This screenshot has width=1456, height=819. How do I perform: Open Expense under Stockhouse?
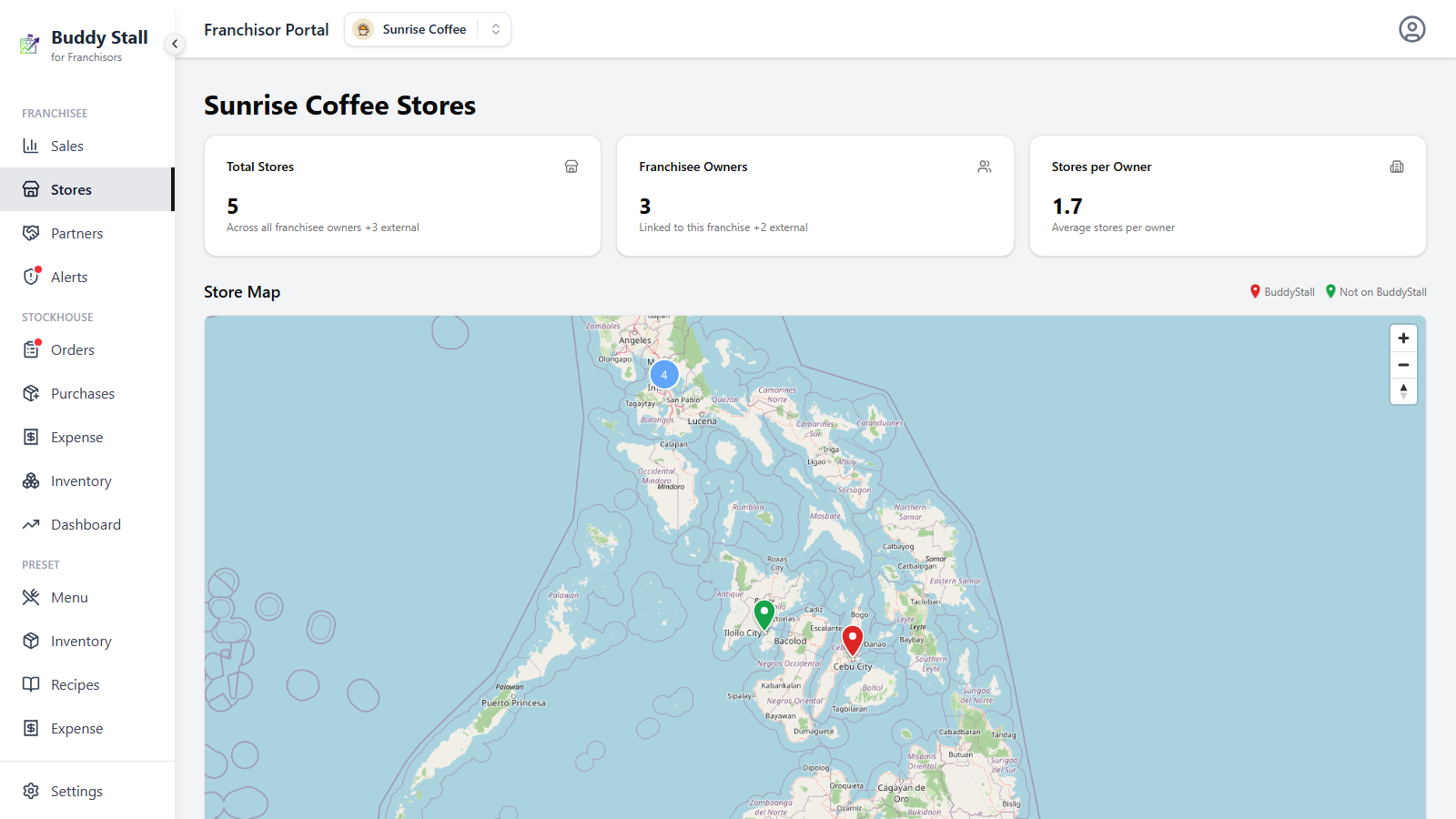[87, 437]
